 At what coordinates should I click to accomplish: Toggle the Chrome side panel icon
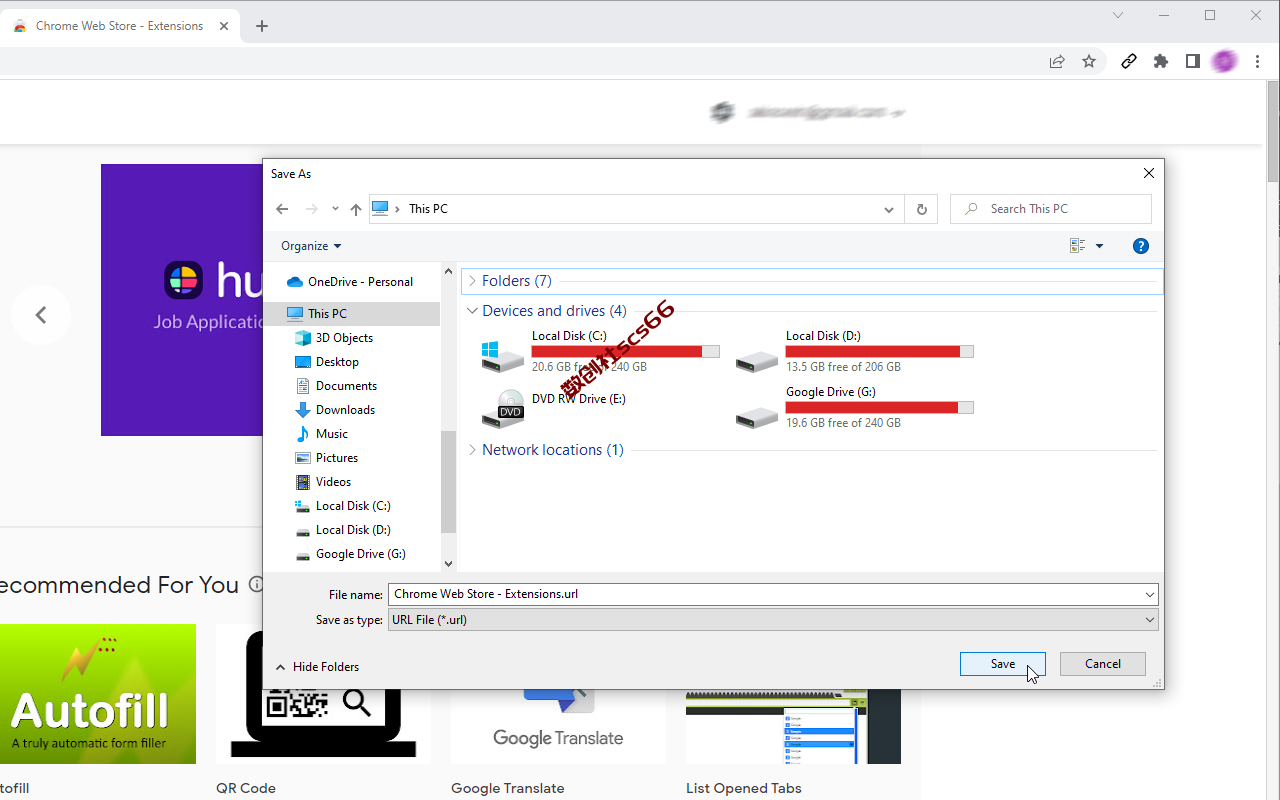point(1193,61)
